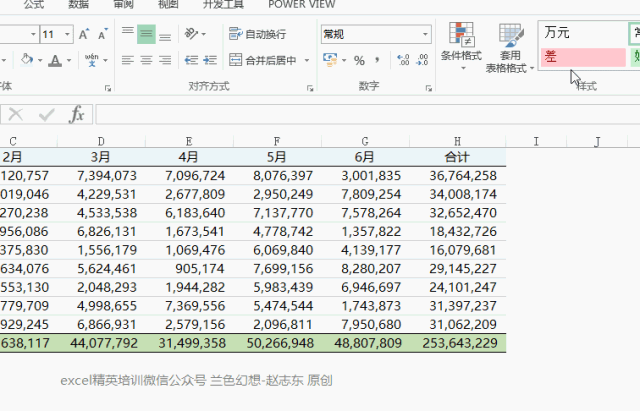Click the insert function fx icon
Screen dimensions: 640x411
[x=77, y=115]
